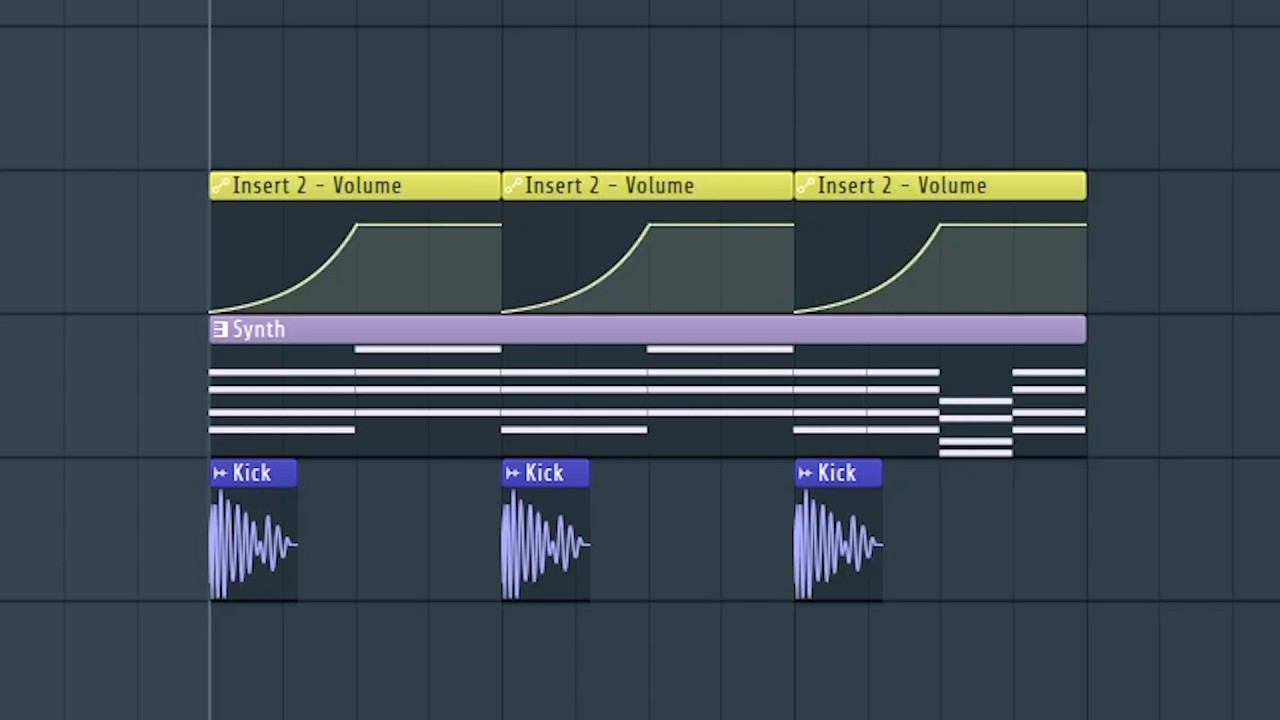Click the first Kick clip's audio icon
The height and width of the screenshot is (720, 1280).
coord(220,473)
